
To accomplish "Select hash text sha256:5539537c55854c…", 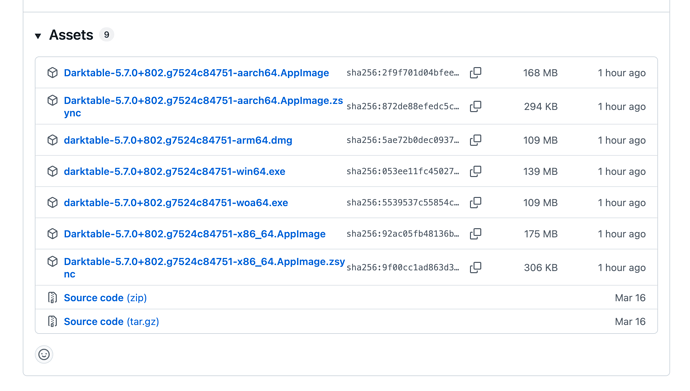I will pyautogui.click(x=403, y=202).
